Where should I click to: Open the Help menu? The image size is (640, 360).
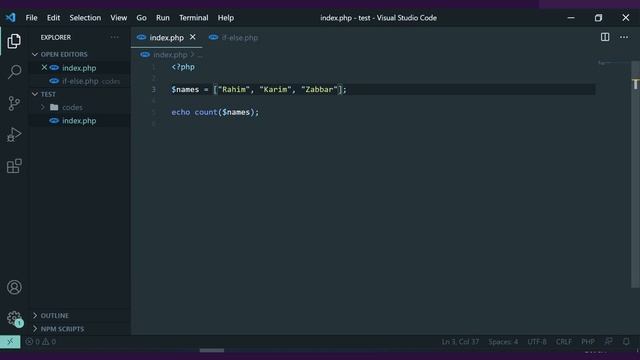click(225, 18)
